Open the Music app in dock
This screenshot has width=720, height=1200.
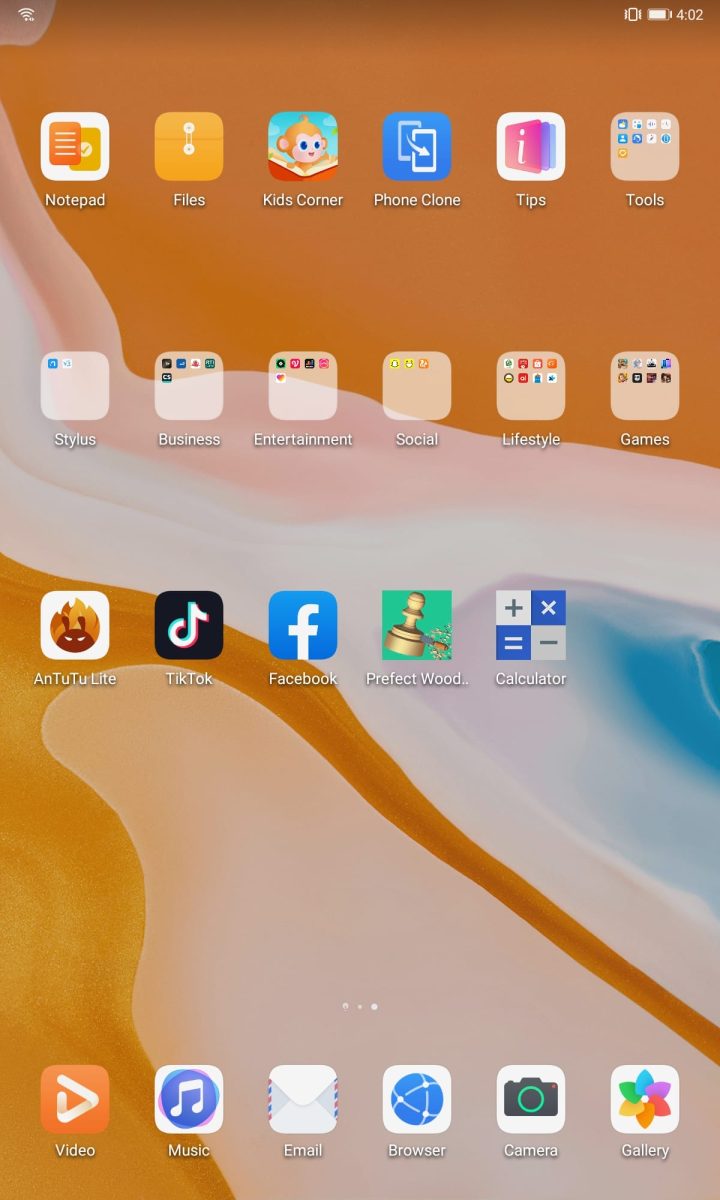(189, 1099)
